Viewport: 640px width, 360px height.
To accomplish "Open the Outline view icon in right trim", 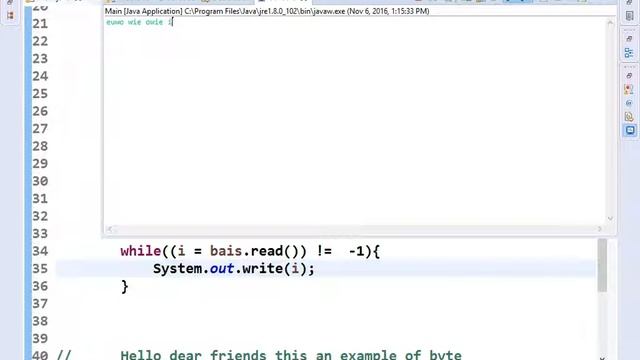I will click(629, 53).
